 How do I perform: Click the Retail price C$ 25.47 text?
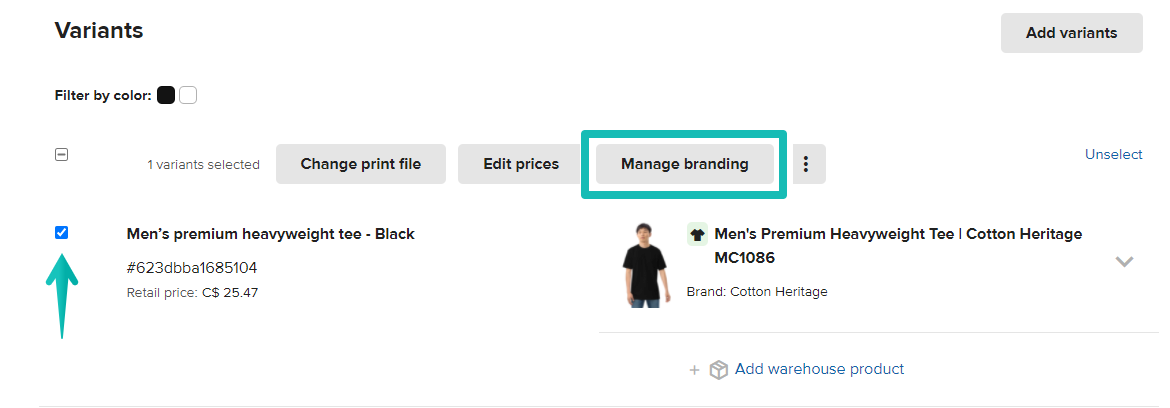point(192,293)
